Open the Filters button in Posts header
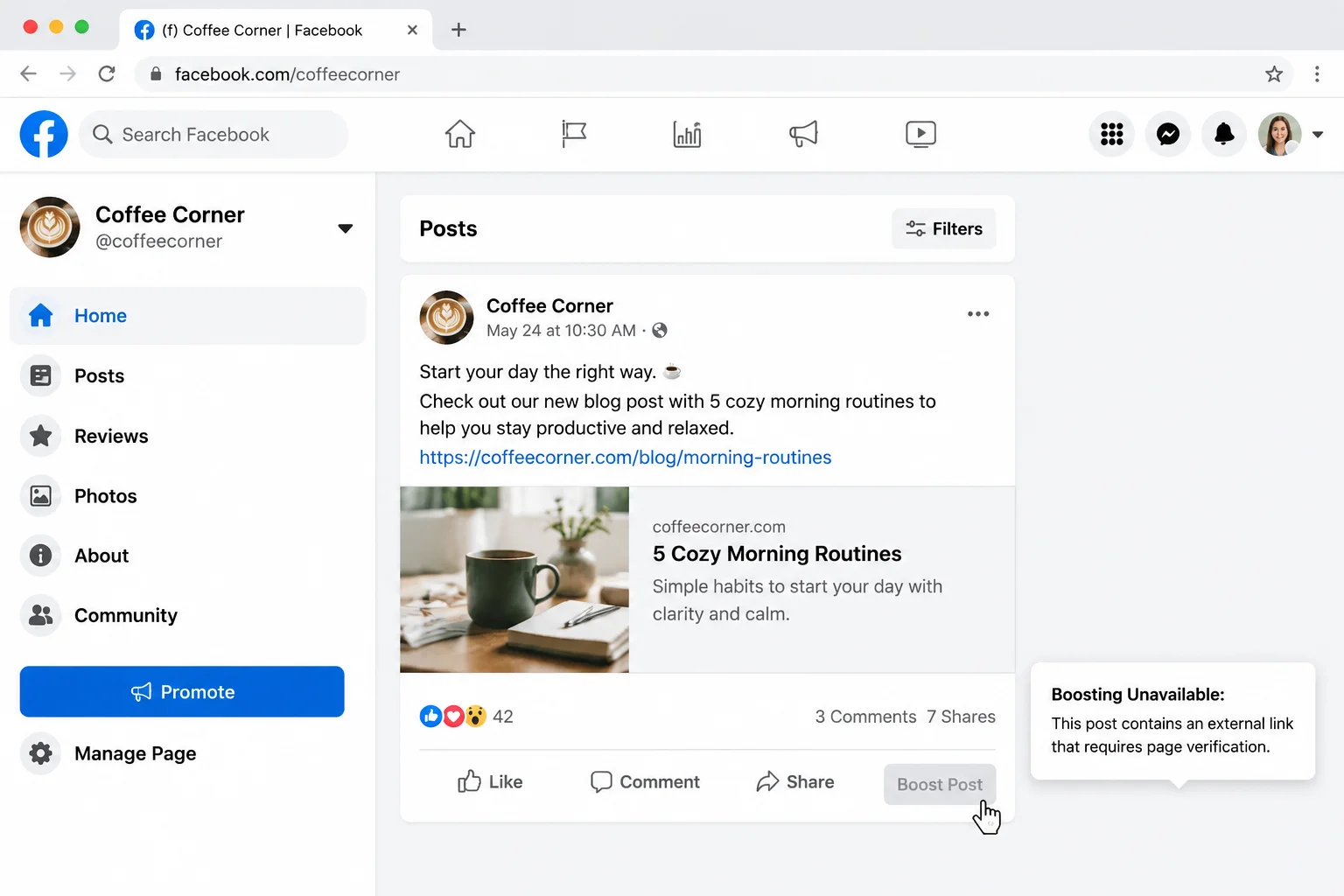This screenshot has height=896, width=1344. tap(944, 228)
